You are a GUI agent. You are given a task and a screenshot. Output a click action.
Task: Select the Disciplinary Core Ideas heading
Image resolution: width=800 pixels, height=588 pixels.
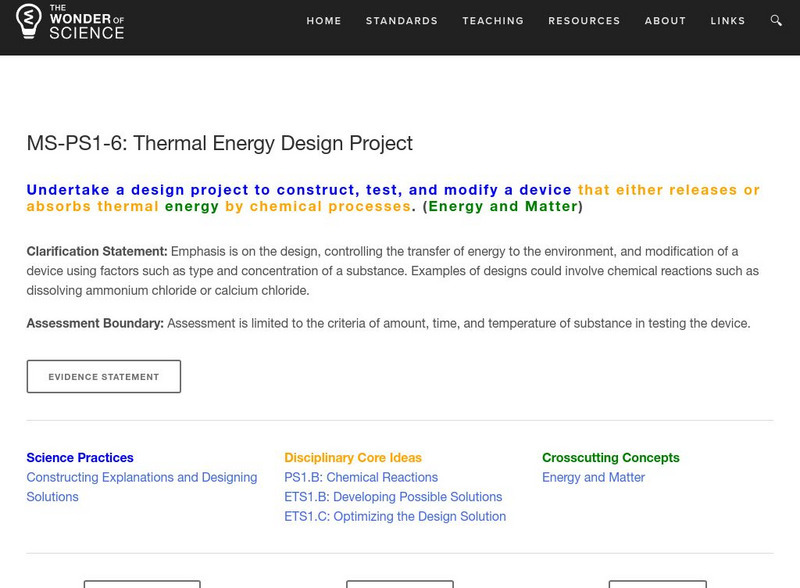tap(353, 458)
